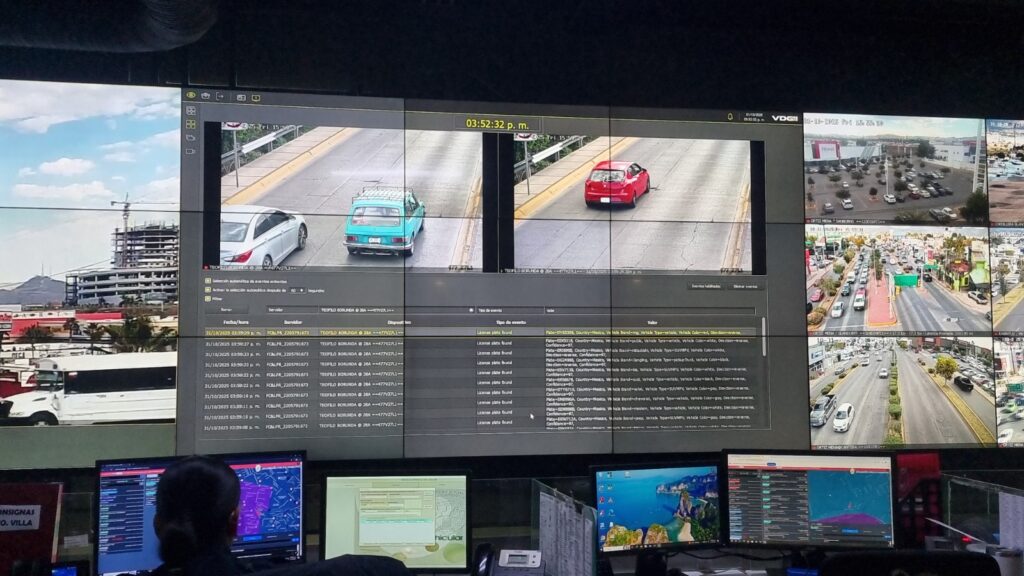Toggle the Filtrar checkbox

click(x=207, y=299)
